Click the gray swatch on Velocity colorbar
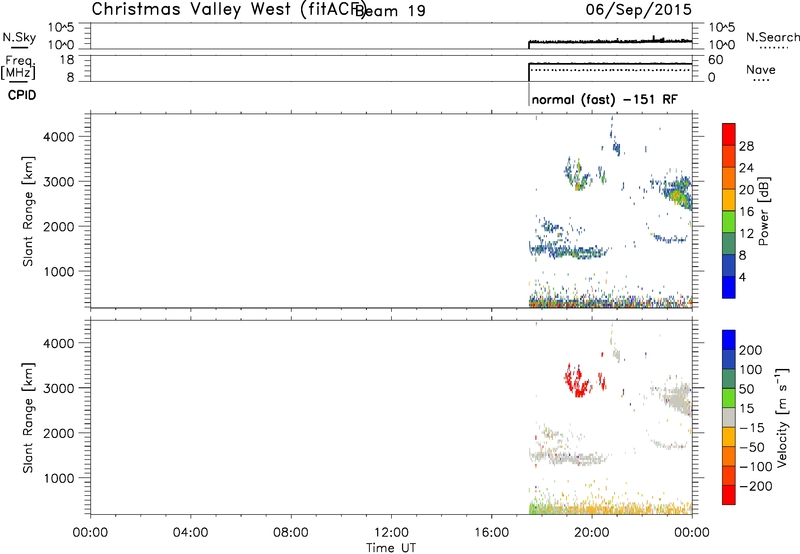 pos(729,417)
